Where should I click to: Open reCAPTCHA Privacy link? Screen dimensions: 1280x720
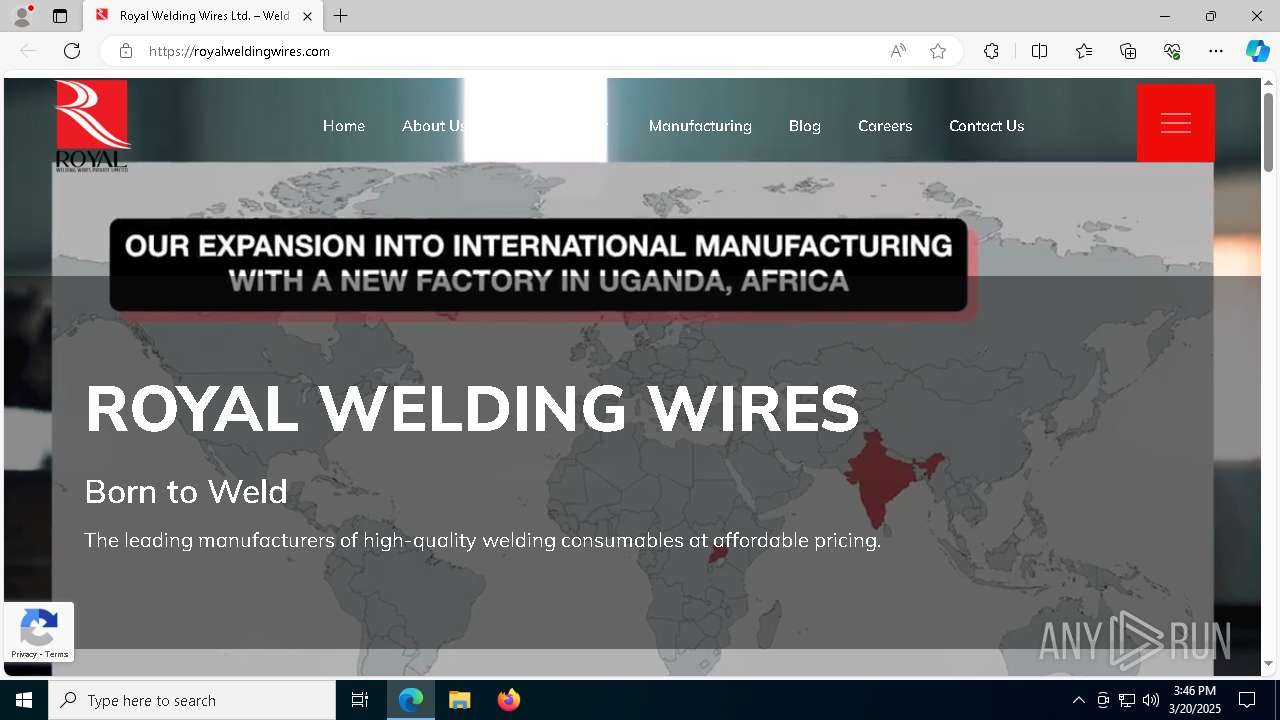24,654
